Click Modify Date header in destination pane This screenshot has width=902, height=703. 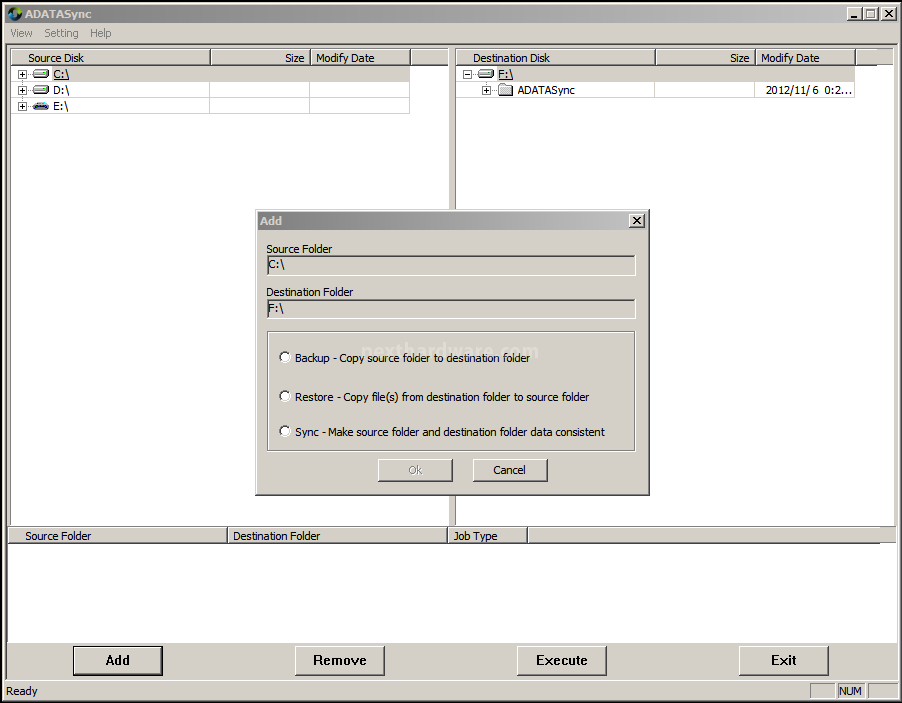806,58
